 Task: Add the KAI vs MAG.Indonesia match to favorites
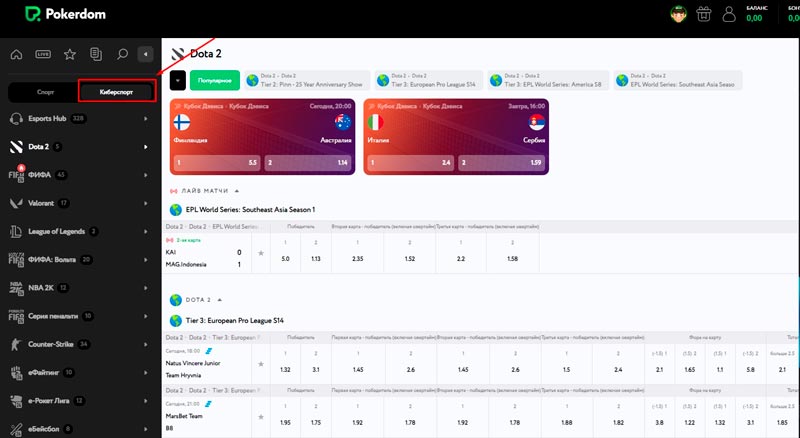261,254
